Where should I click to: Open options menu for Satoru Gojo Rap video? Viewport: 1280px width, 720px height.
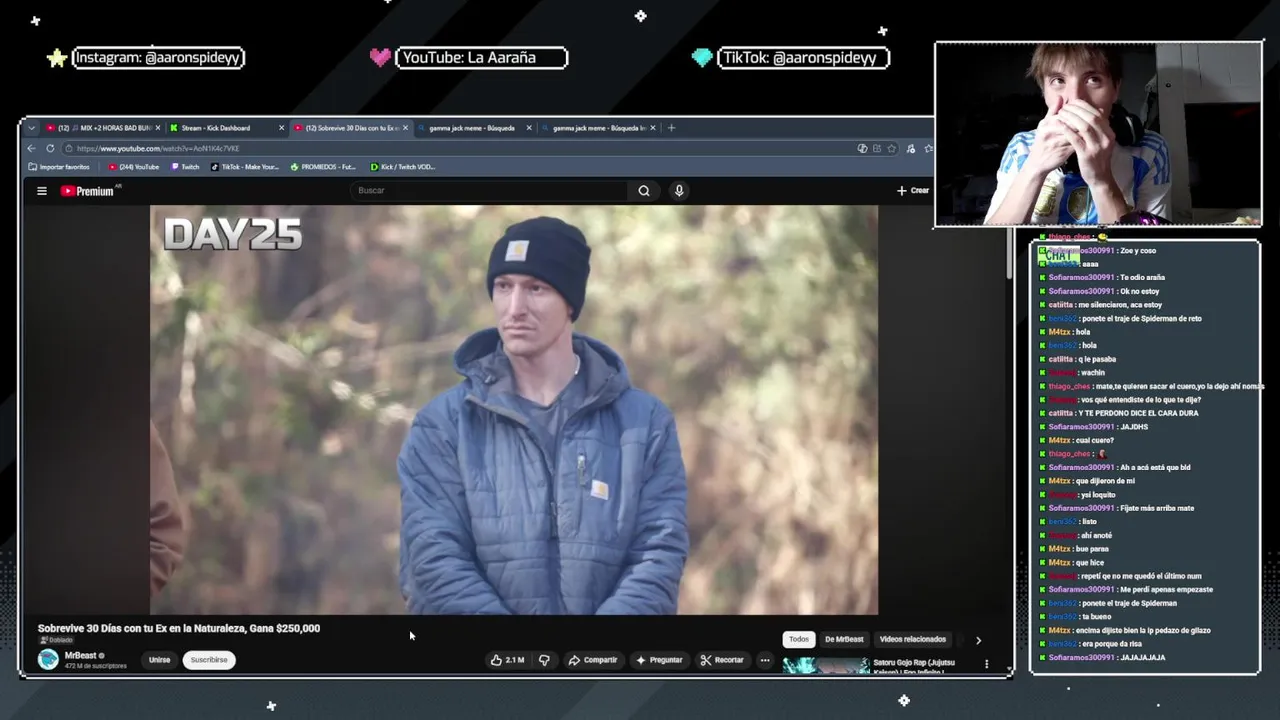(x=986, y=664)
